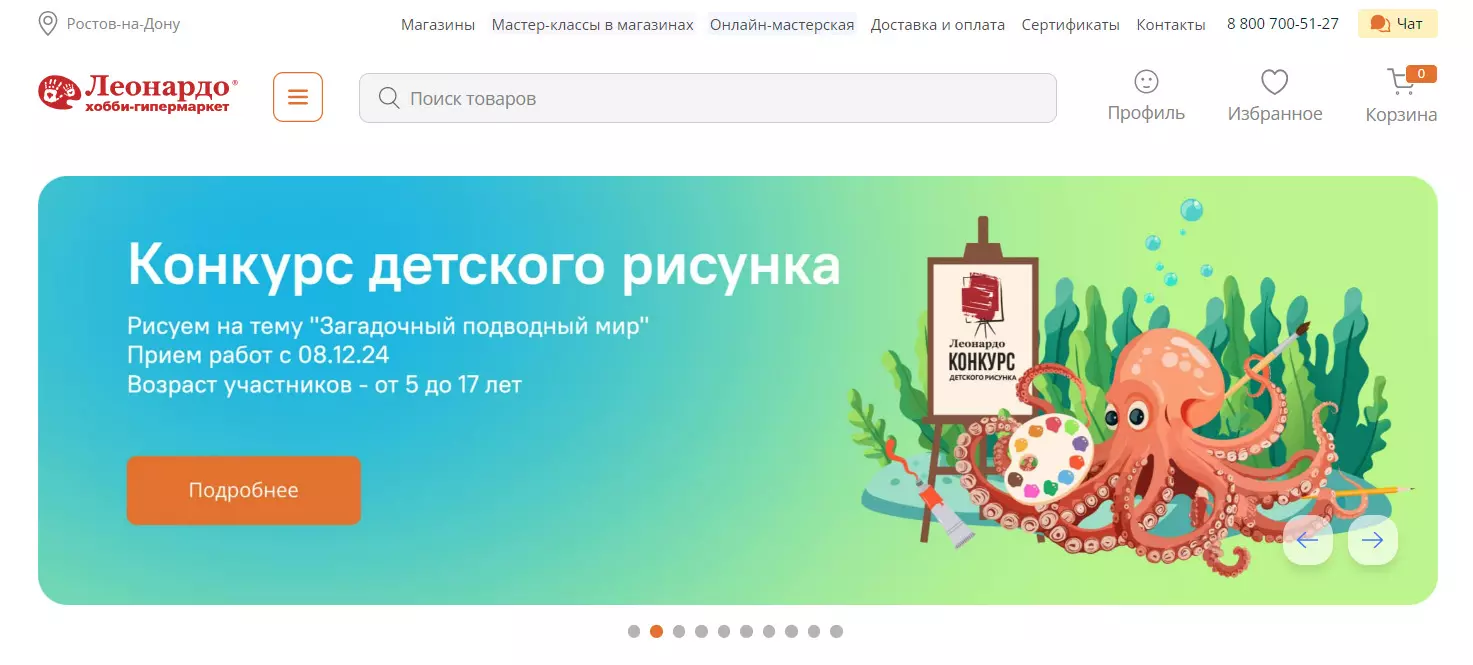Open the hamburger catalog menu button
The height and width of the screenshot is (665, 1473).
pyautogui.click(x=298, y=97)
